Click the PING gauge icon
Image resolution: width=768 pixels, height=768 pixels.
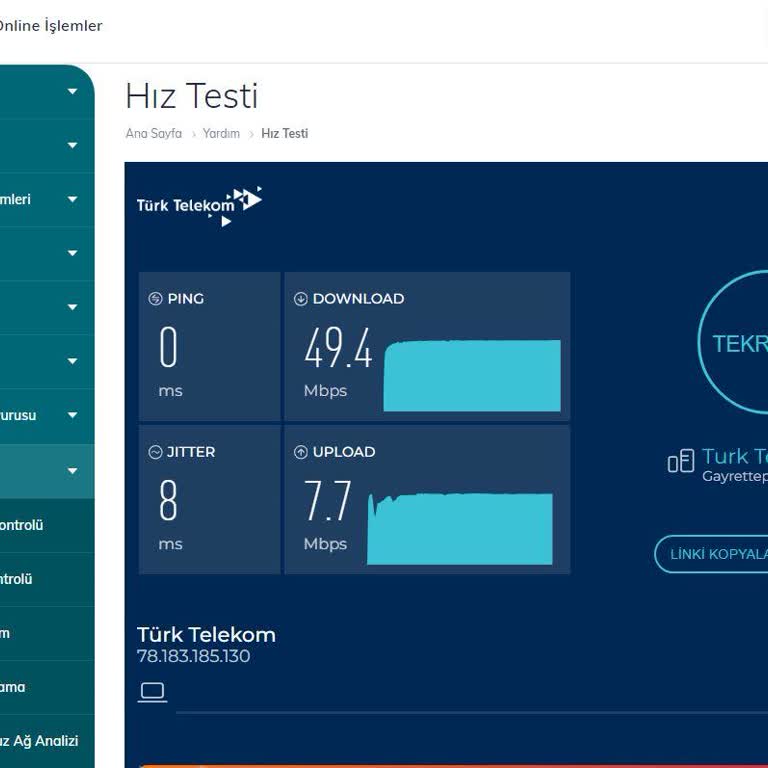tap(155, 299)
